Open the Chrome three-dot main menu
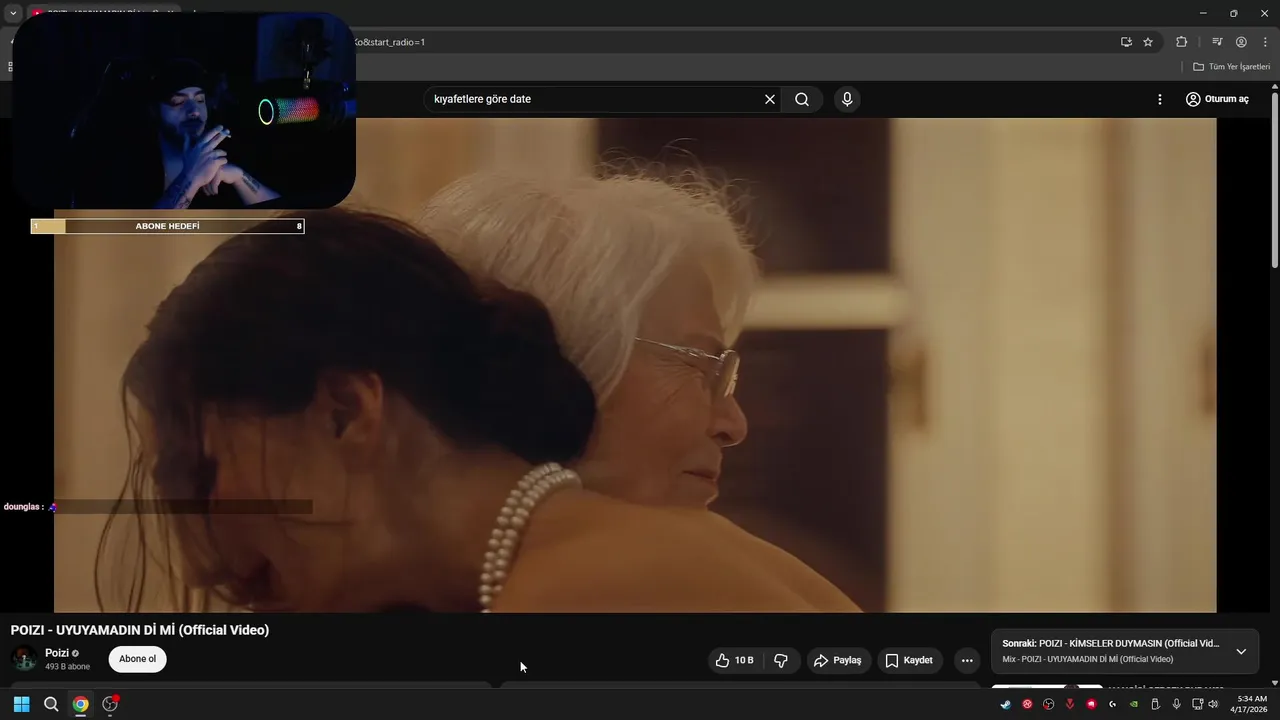The image size is (1280, 720). click(x=1265, y=42)
